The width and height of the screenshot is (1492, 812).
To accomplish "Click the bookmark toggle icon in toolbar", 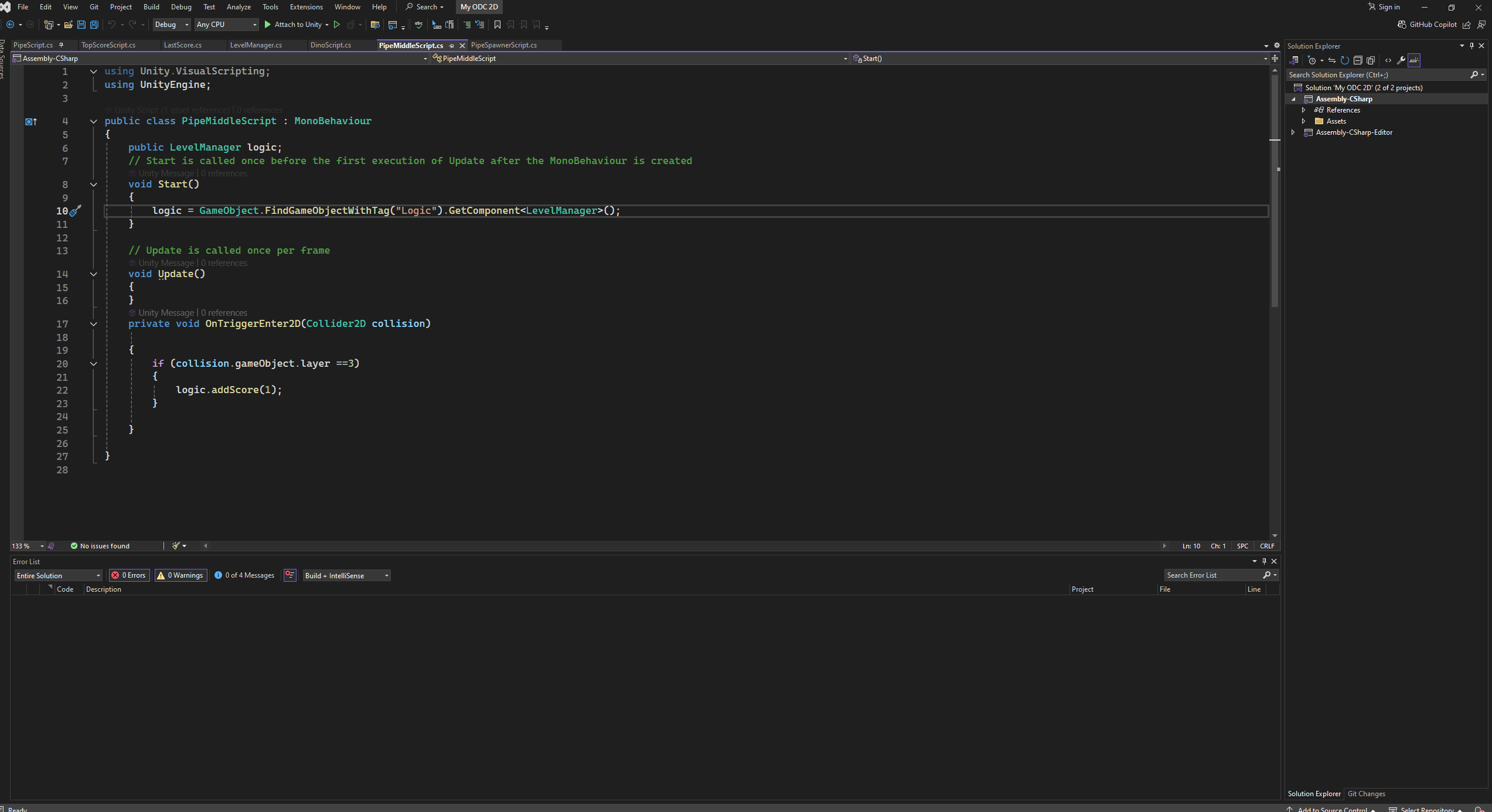I will coord(497,25).
